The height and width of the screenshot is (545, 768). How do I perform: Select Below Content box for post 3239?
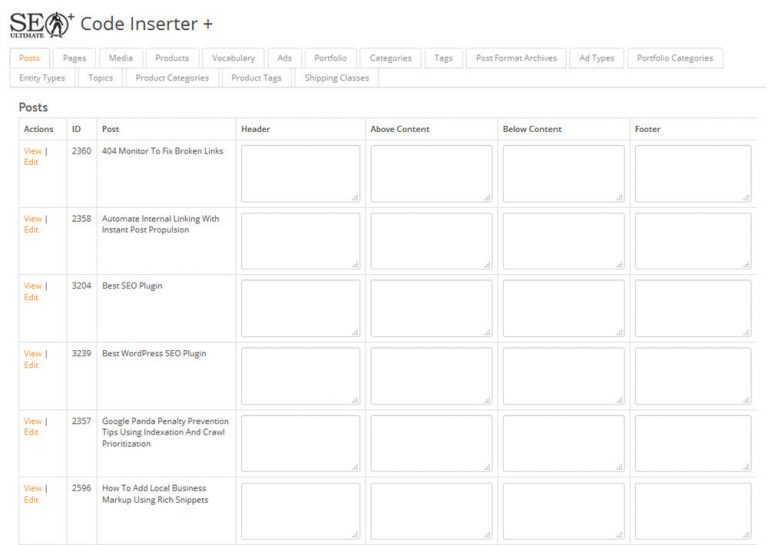coord(563,376)
